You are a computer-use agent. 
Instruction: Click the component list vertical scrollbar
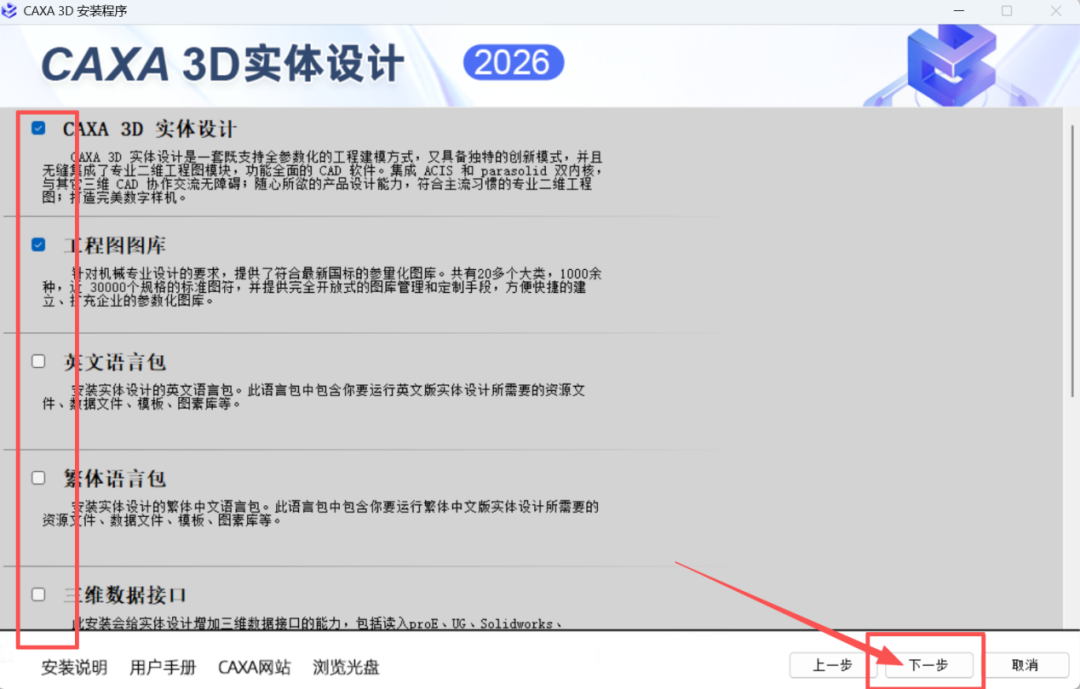[1072, 260]
